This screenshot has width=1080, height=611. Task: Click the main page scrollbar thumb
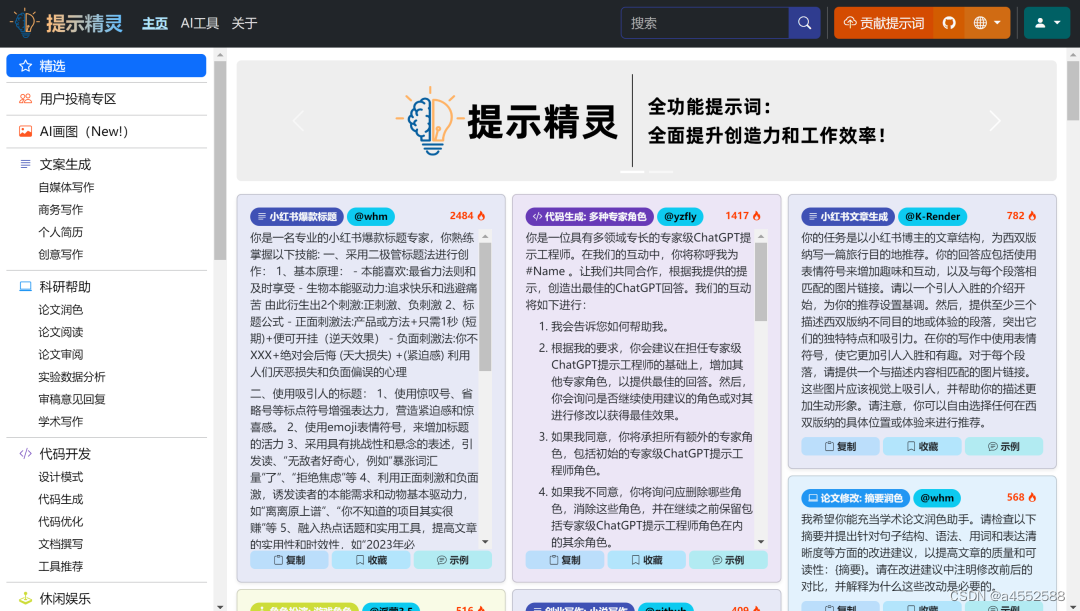pos(1073,91)
